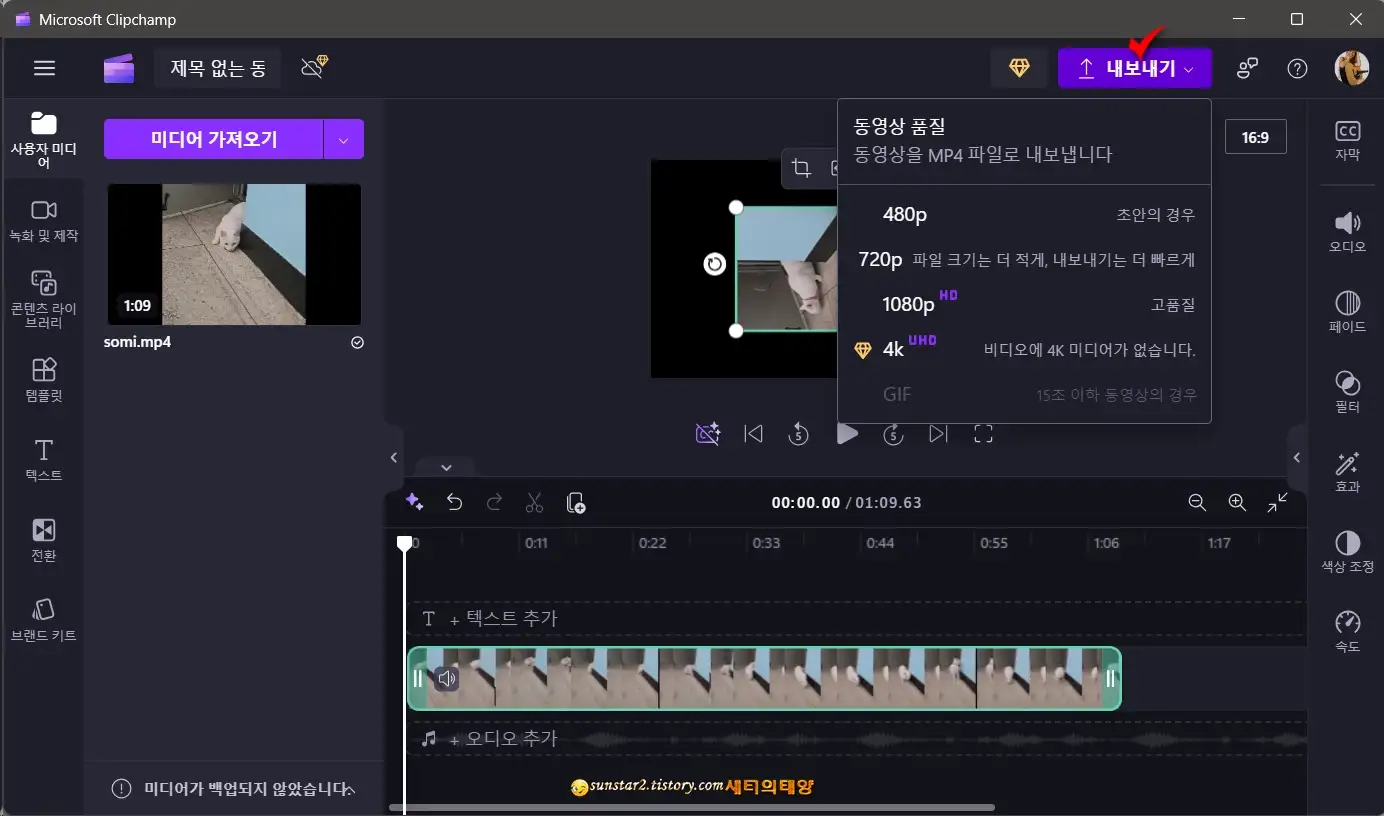Open the 필터 panel on the right

tap(1348, 388)
